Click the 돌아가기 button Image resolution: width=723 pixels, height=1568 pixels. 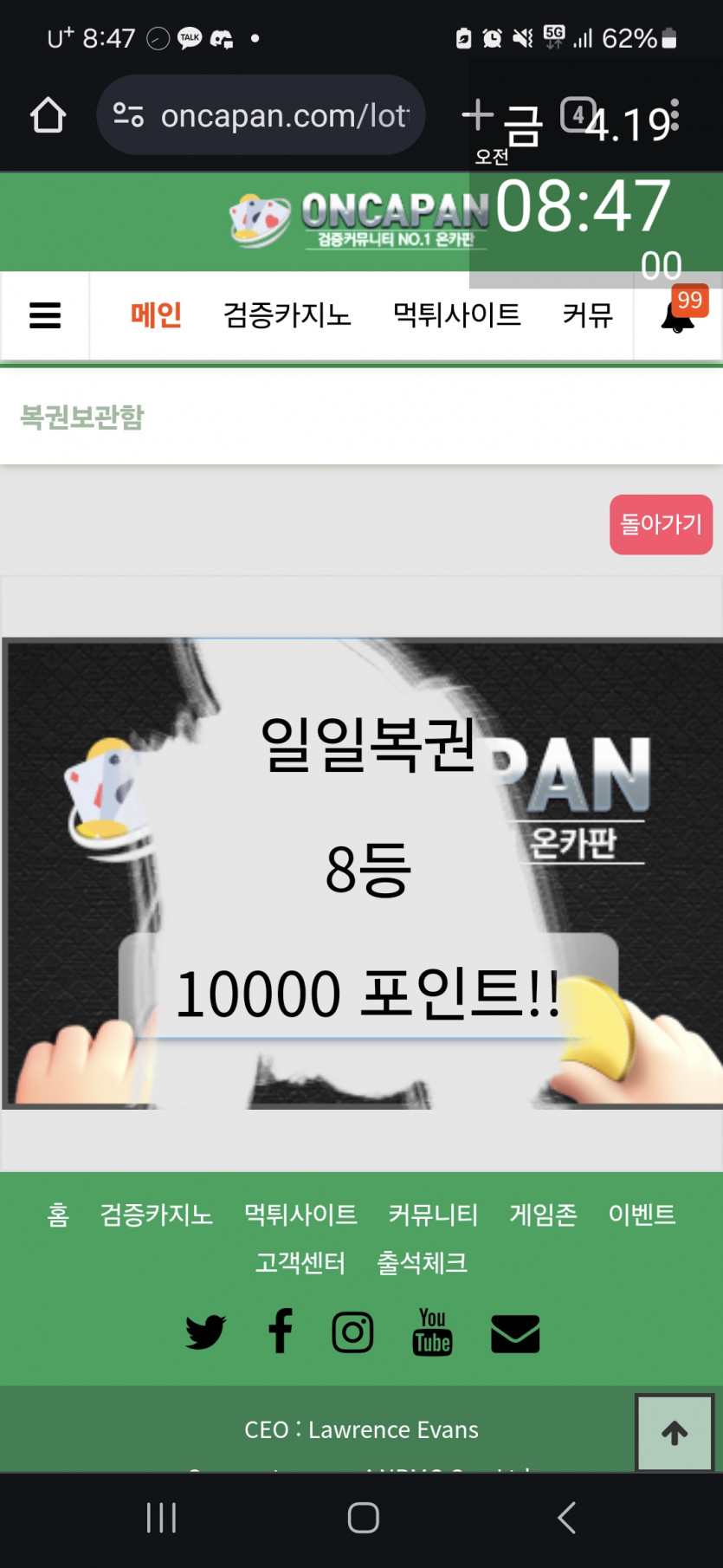pos(662,524)
